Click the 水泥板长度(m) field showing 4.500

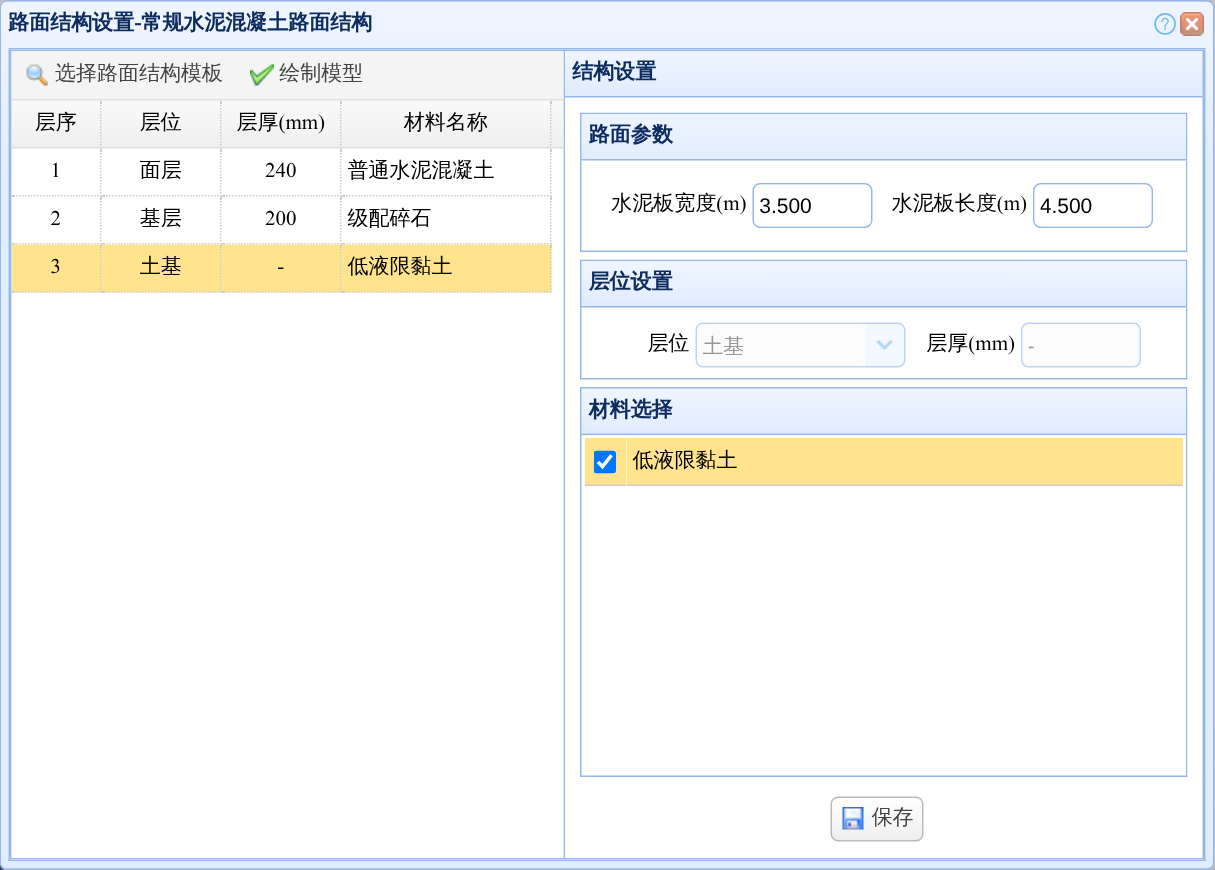[1092, 205]
